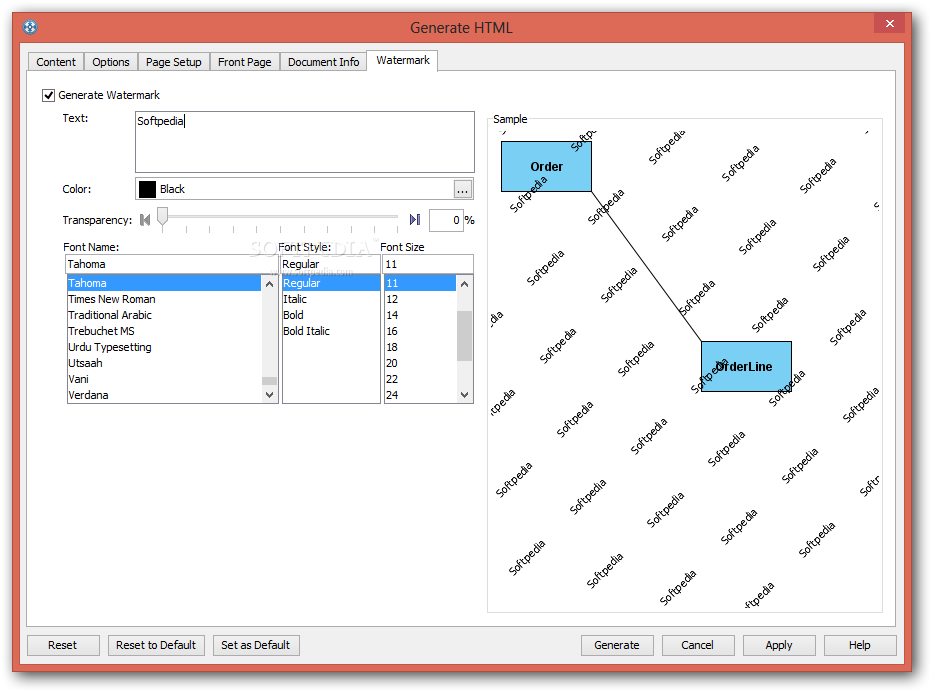Click the Order box in the sample
The image size is (932, 692).
pyautogui.click(x=546, y=166)
